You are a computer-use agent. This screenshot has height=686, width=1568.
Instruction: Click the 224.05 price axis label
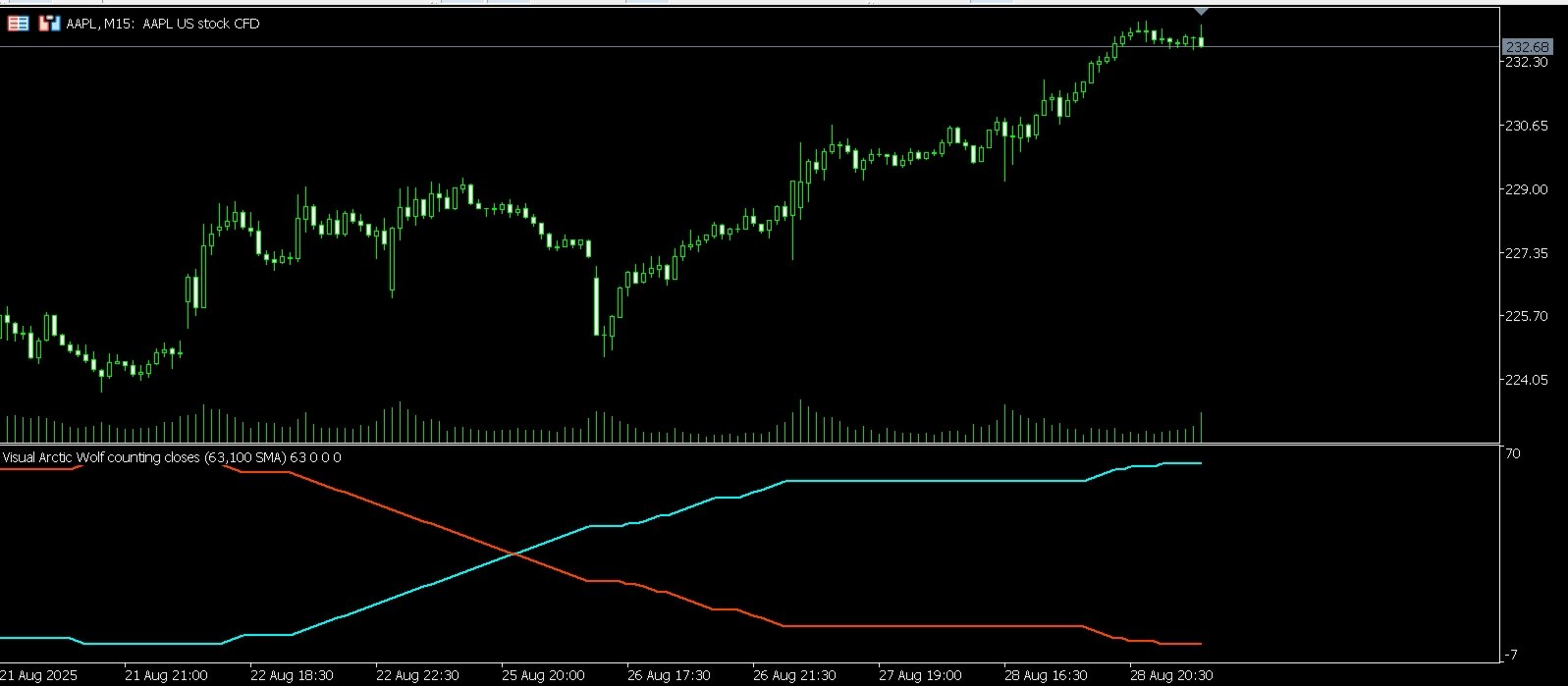(1527, 380)
